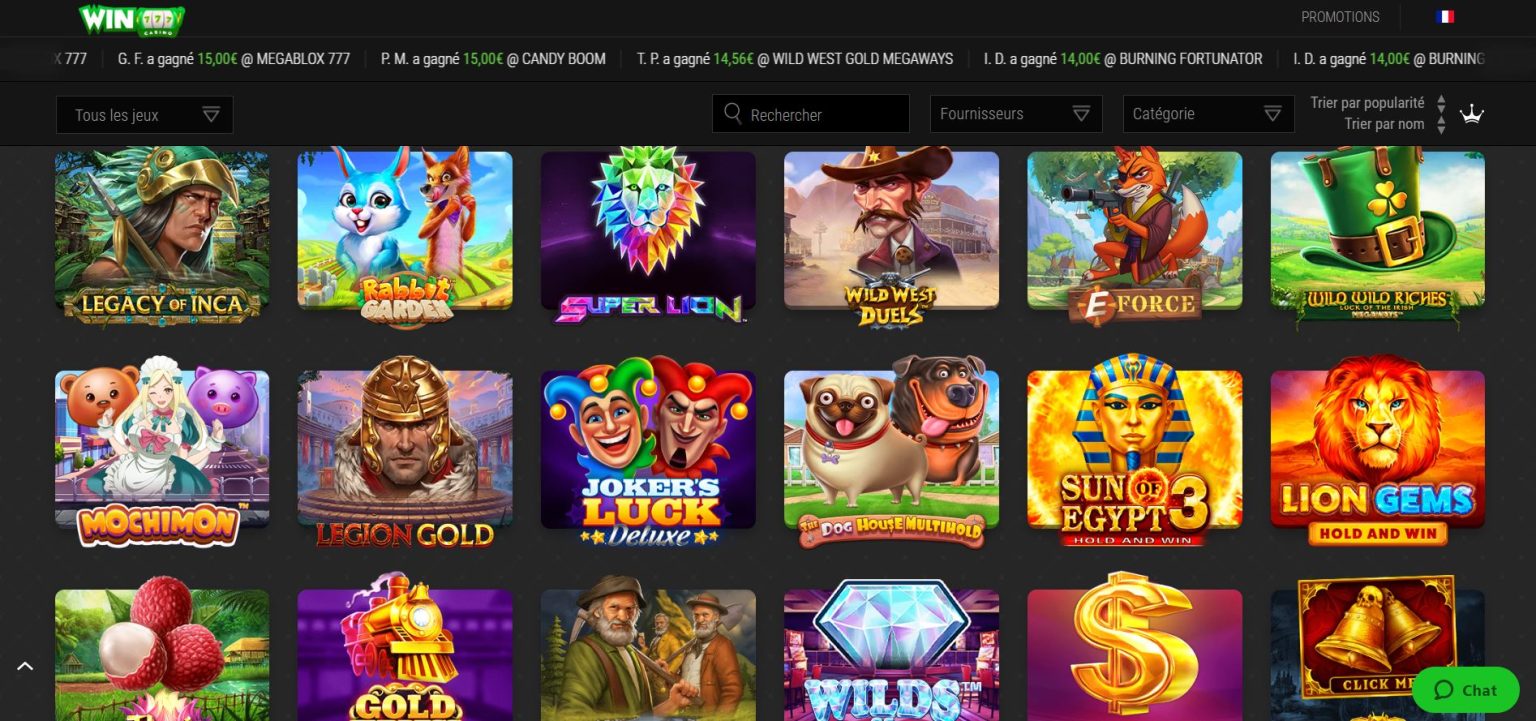Image resolution: width=1536 pixels, height=721 pixels.
Task: Click the Trier par nom label
Action: pos(1384,124)
